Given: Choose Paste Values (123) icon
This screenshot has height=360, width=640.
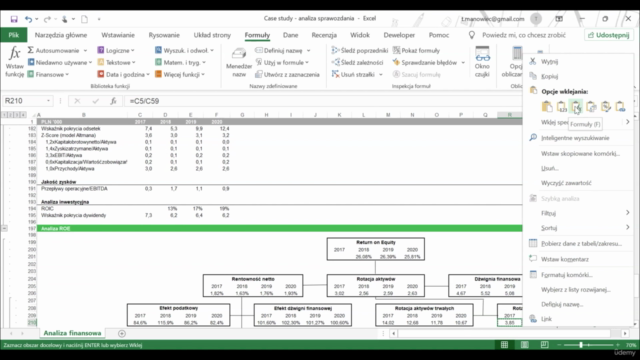Looking at the screenshot, I should 562,107.
